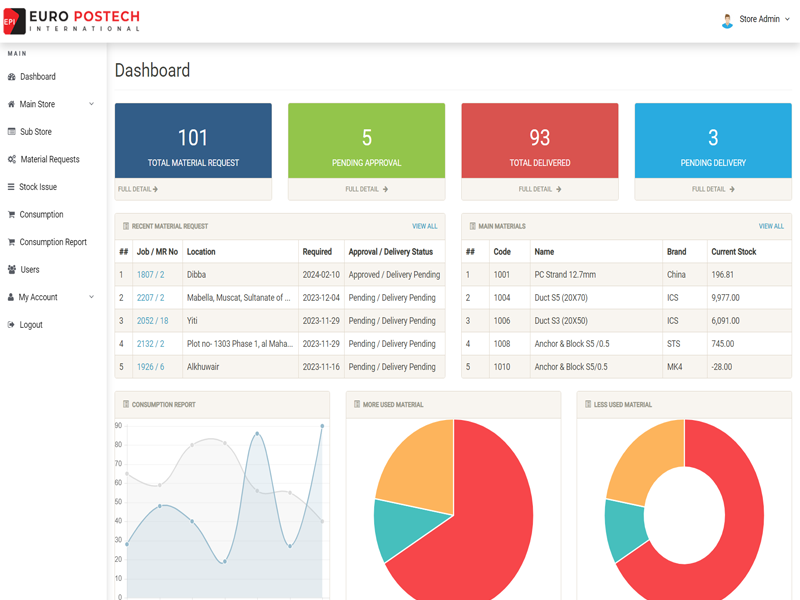Open Full Detail under Total Material Request
The image size is (800, 600).
[138, 189]
